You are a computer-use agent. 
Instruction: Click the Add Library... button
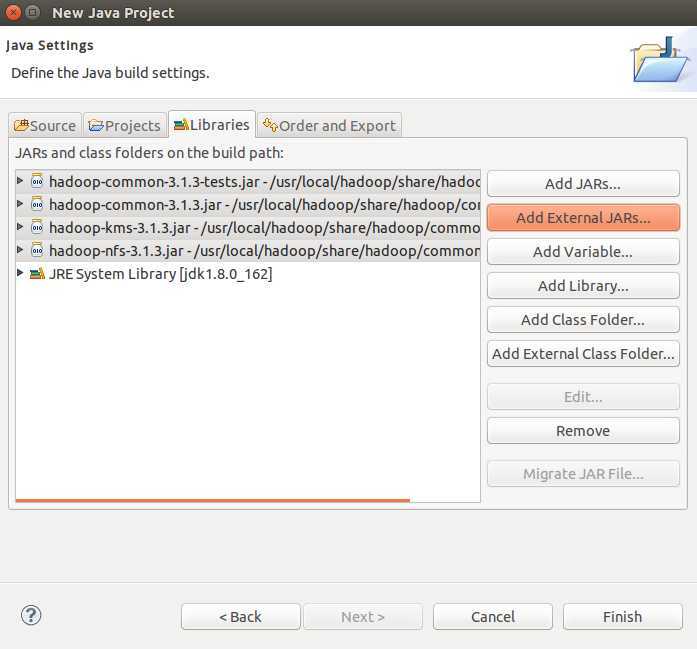click(583, 286)
